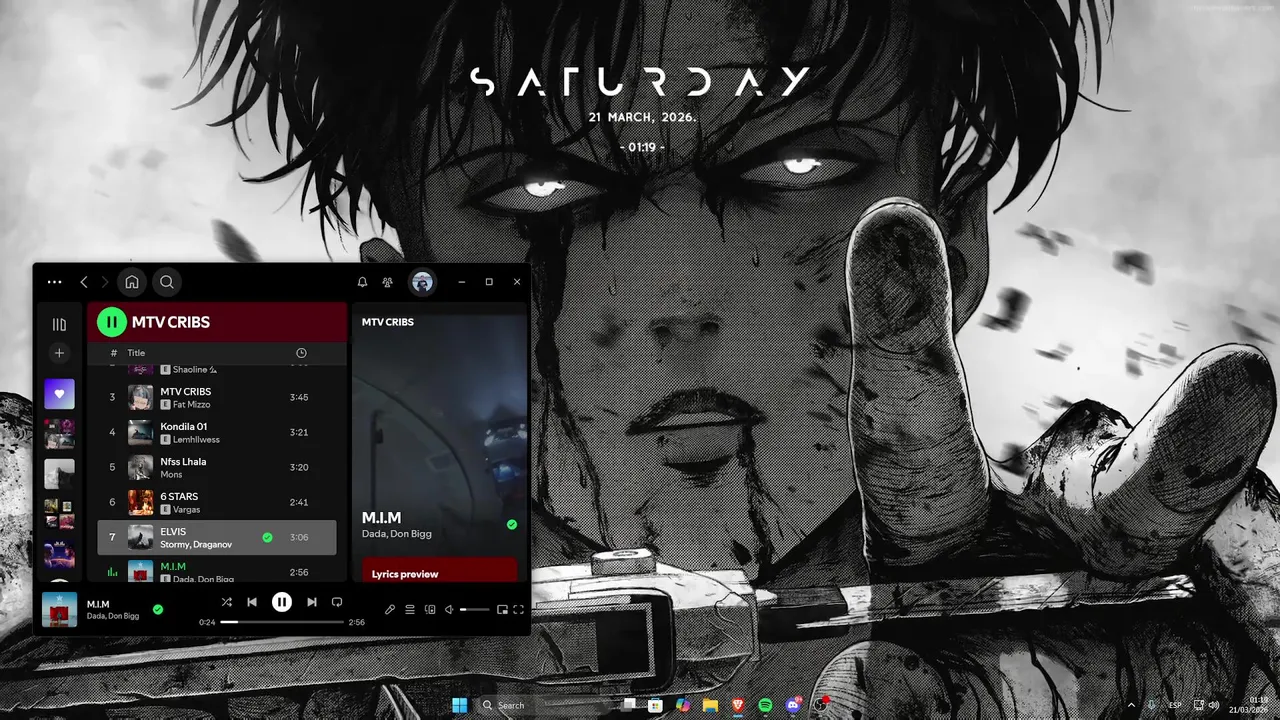Screen dimensions: 1280x720
Task: Open the notifications bell
Action: click(362, 282)
